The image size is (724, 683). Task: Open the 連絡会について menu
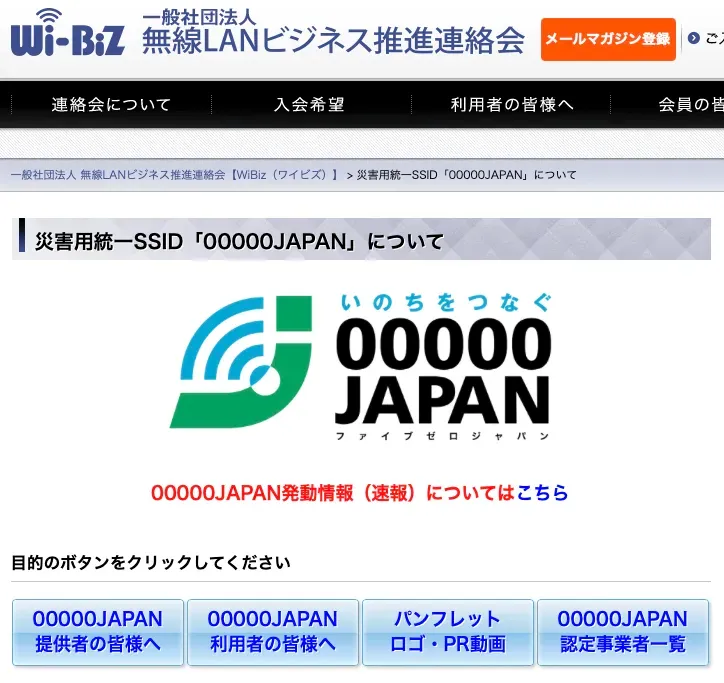pos(111,104)
